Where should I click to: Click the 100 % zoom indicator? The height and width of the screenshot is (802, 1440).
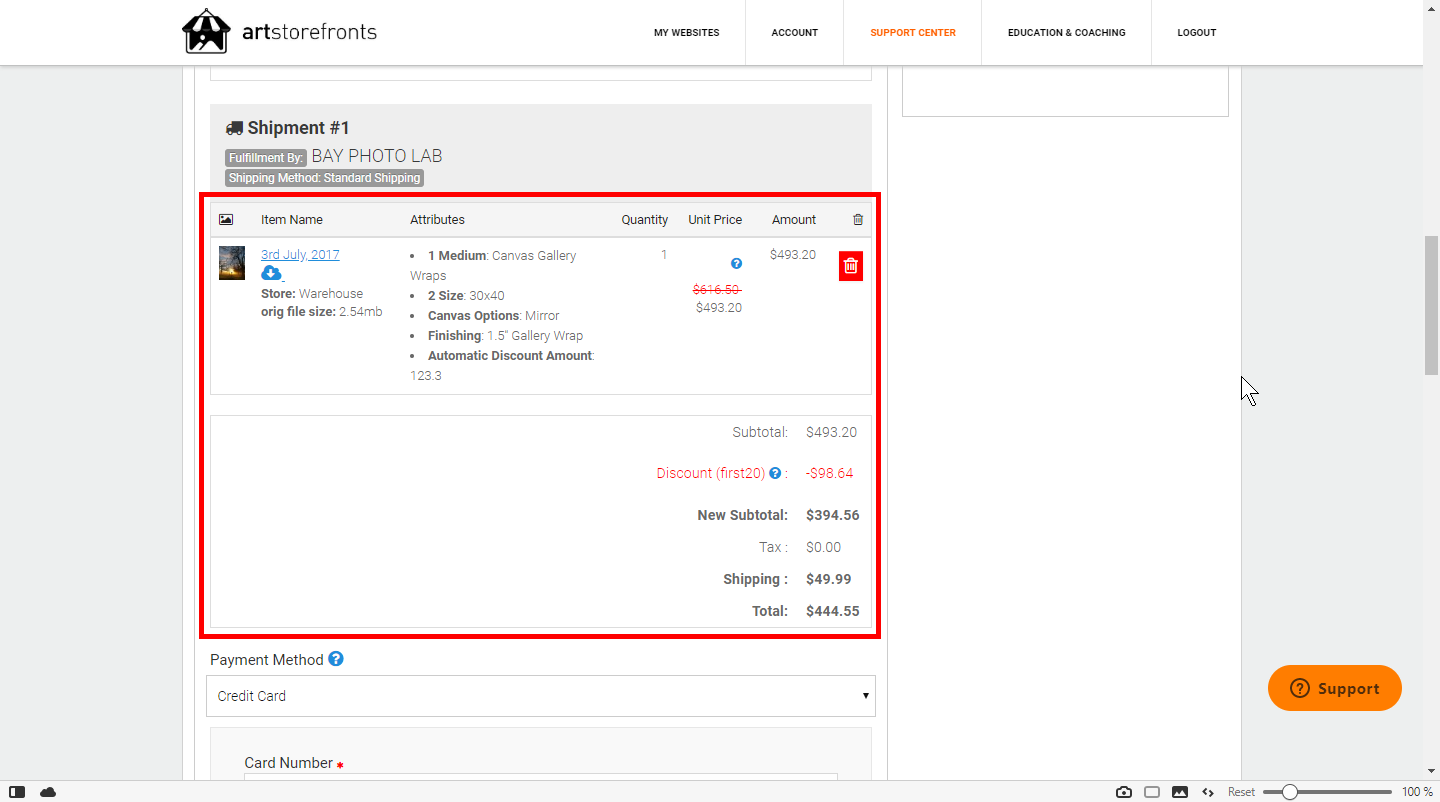pyautogui.click(x=1417, y=792)
